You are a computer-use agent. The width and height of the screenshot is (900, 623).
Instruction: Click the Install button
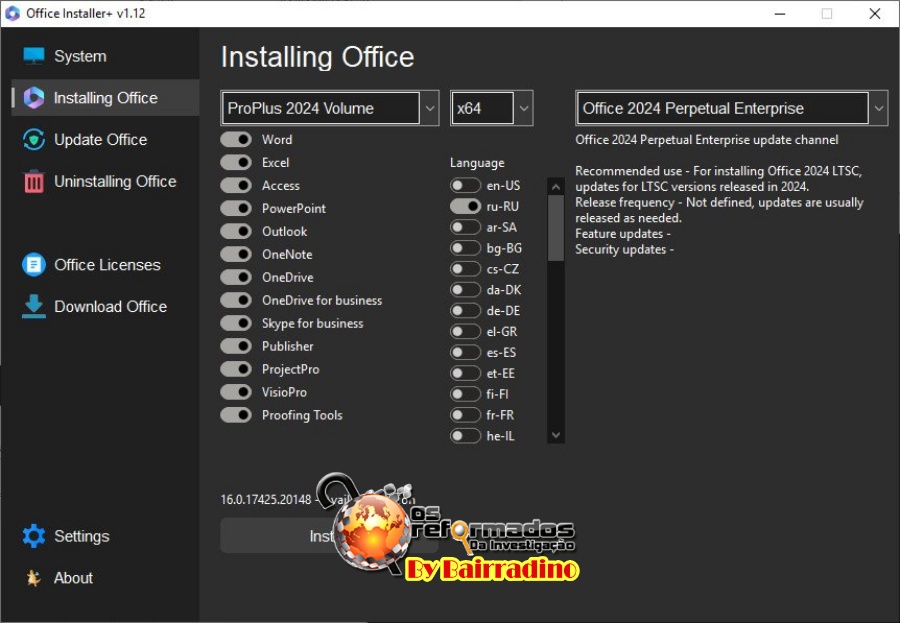[330, 536]
